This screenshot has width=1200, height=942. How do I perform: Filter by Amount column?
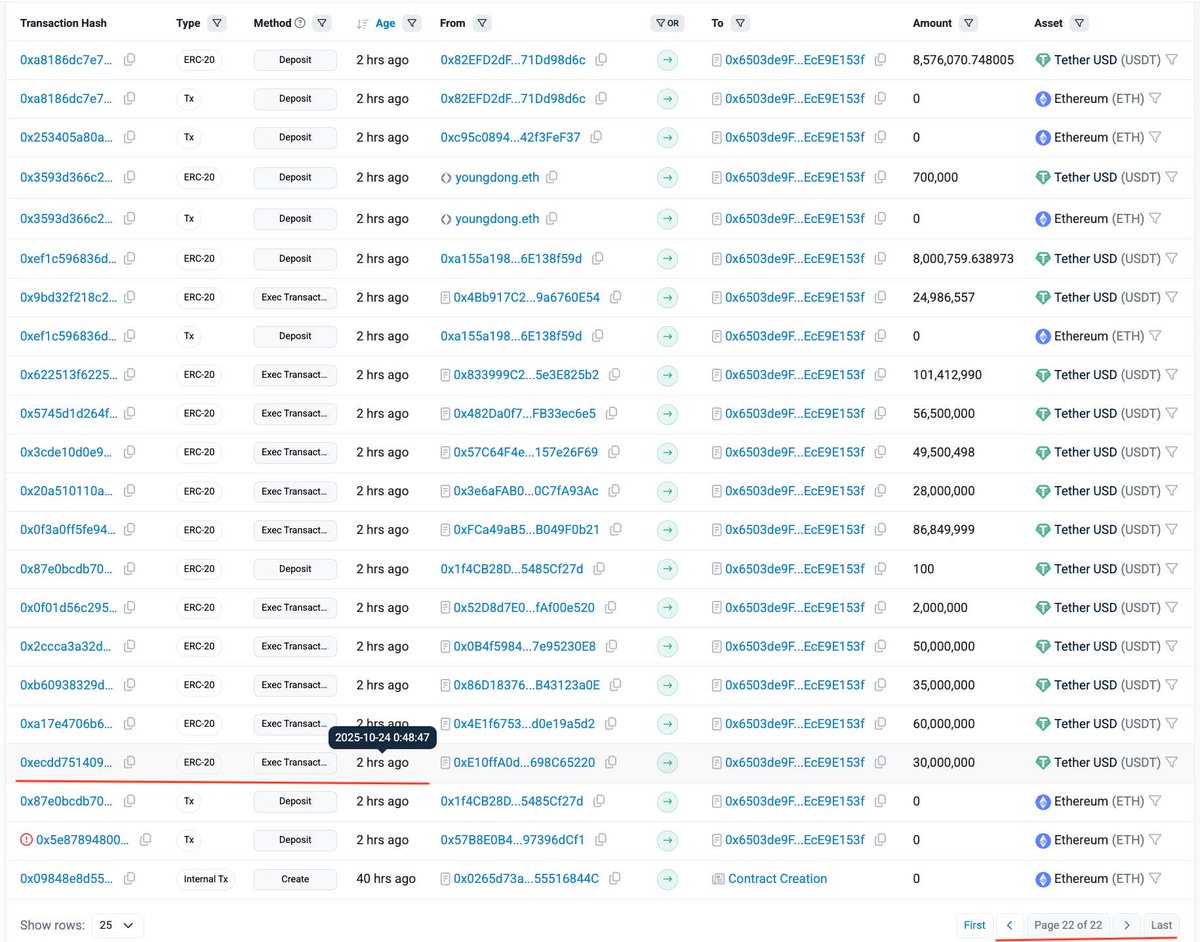[968, 23]
